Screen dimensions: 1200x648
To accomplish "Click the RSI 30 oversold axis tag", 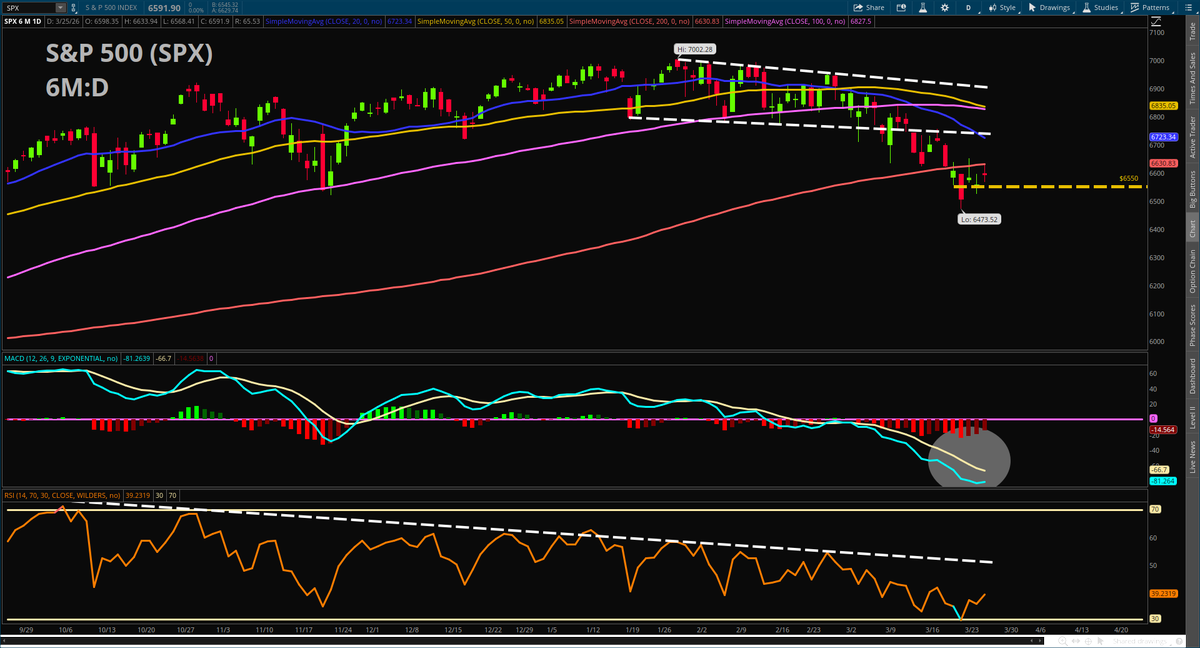I will 1155,619.
